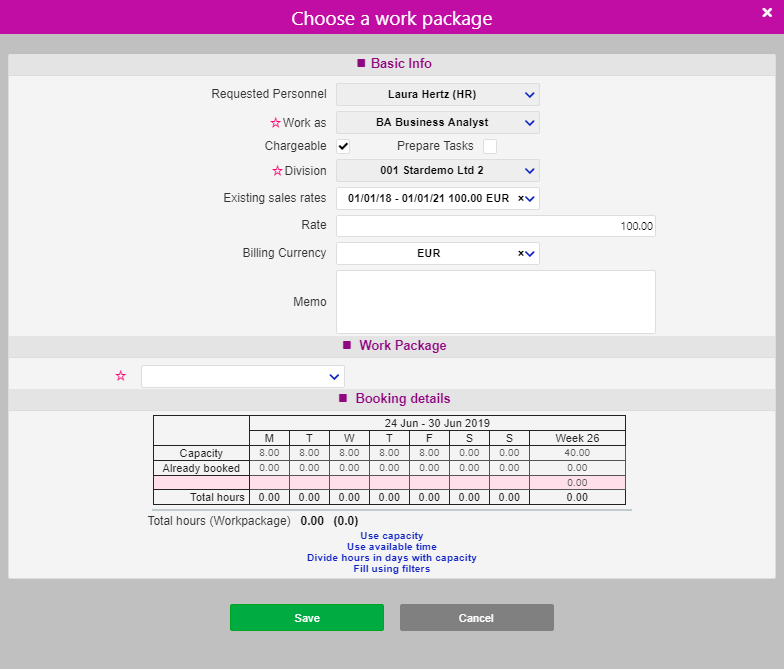Save the work package booking
Screen dimensions: 784x669
(x=307, y=618)
